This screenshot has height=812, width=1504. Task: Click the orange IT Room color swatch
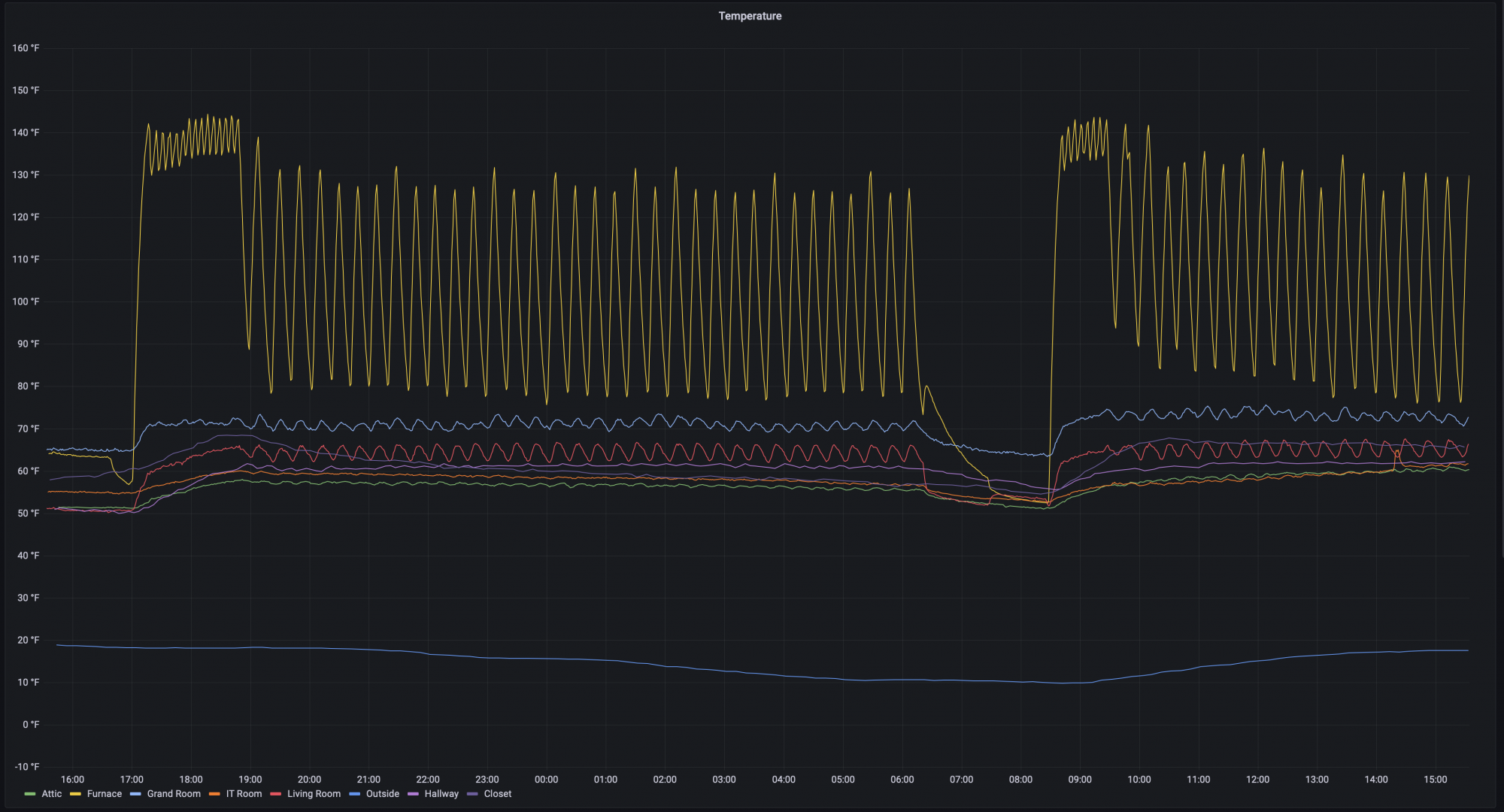point(214,794)
